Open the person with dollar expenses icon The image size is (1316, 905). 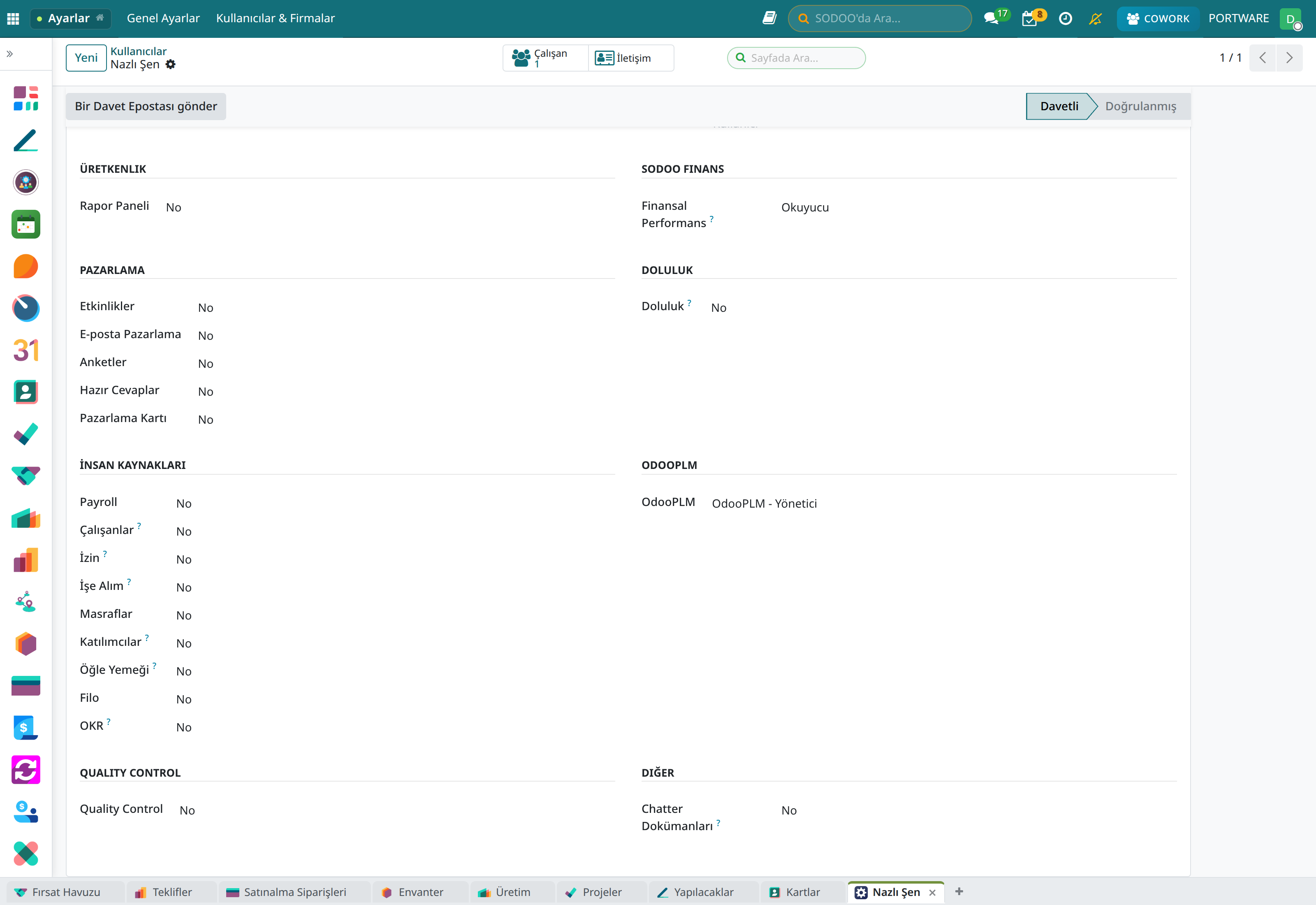point(25,812)
